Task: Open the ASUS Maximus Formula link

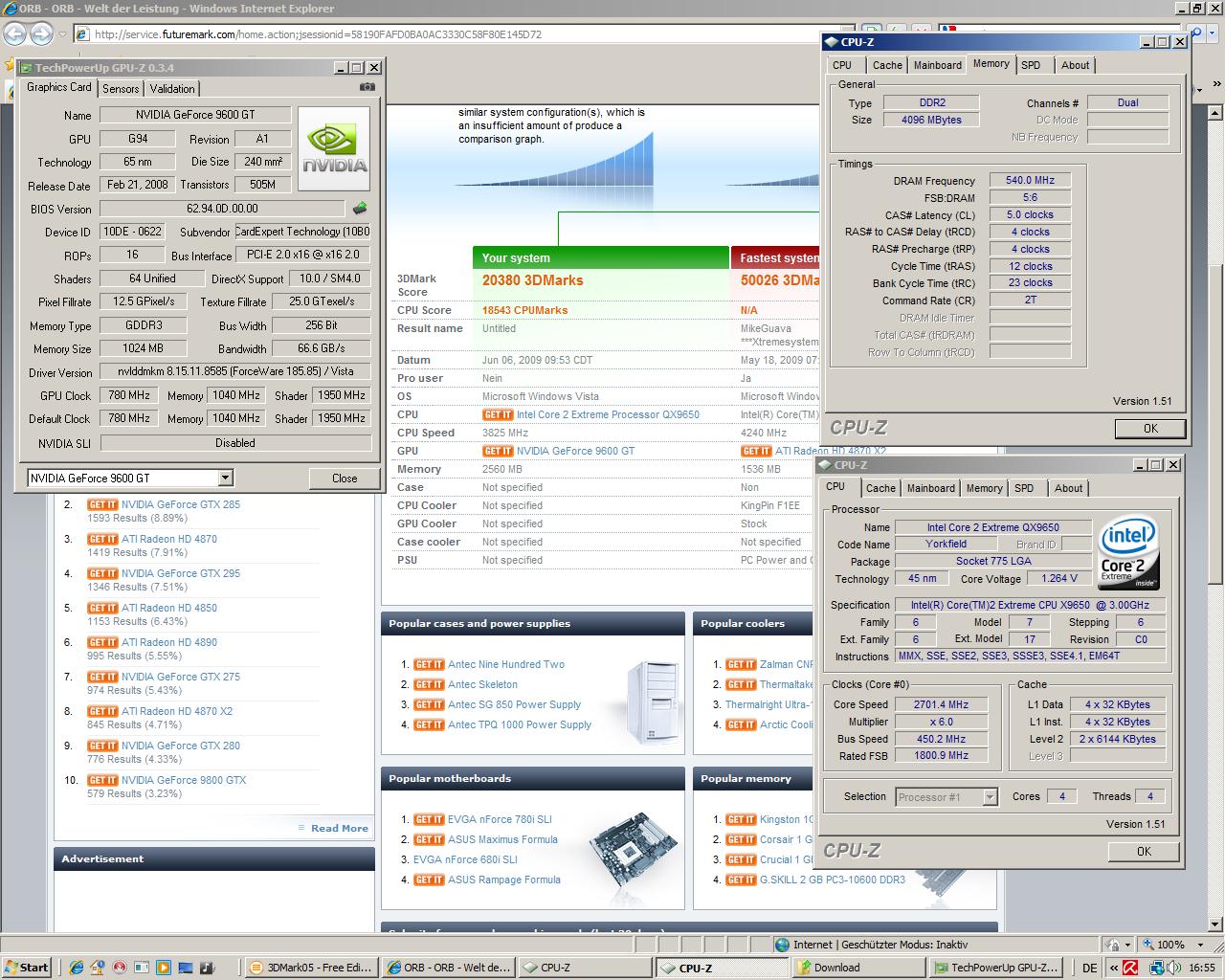Action: pyautogui.click(x=502, y=839)
